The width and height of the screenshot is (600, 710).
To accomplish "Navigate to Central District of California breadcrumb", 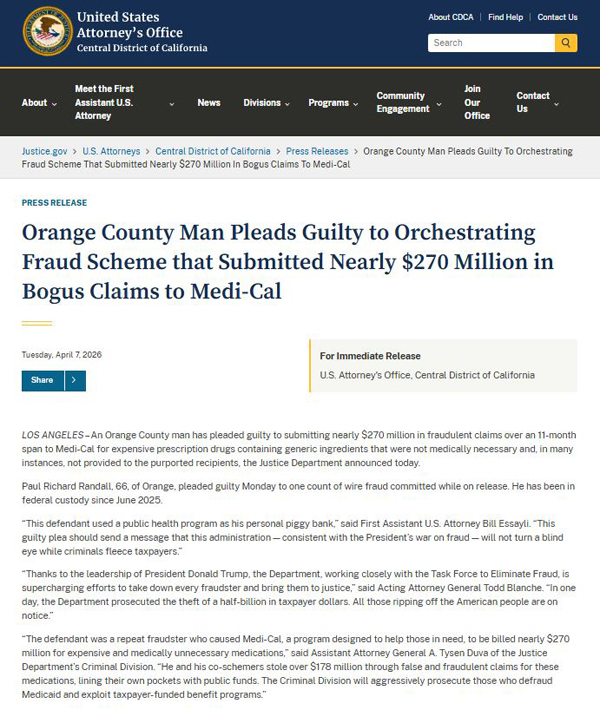I will [214, 151].
